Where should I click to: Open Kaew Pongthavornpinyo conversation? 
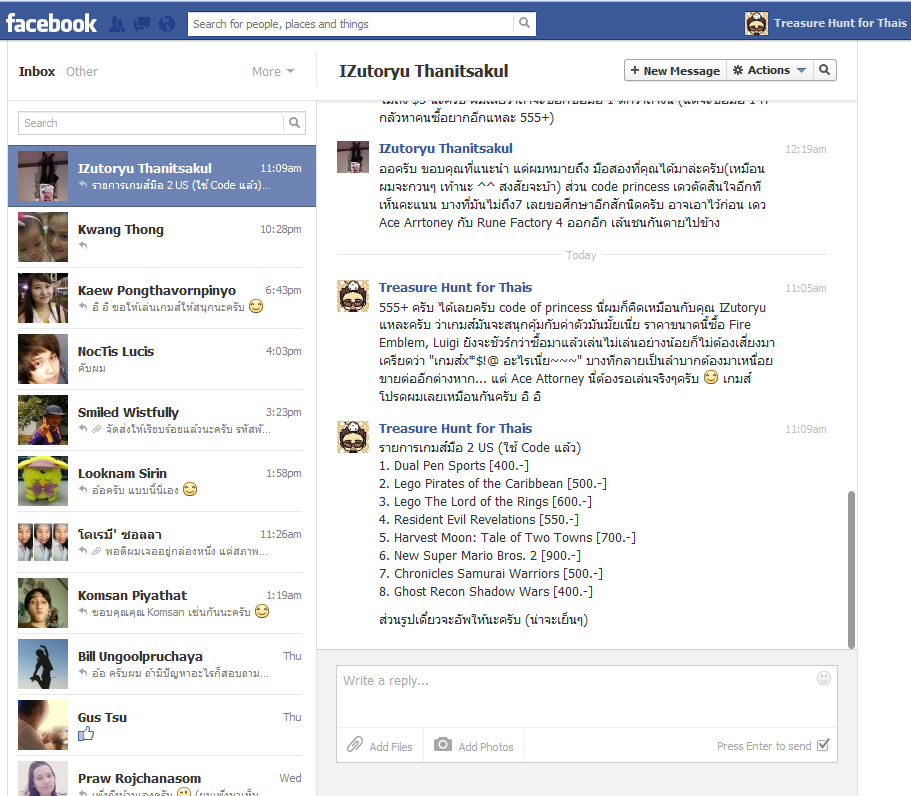click(x=162, y=298)
